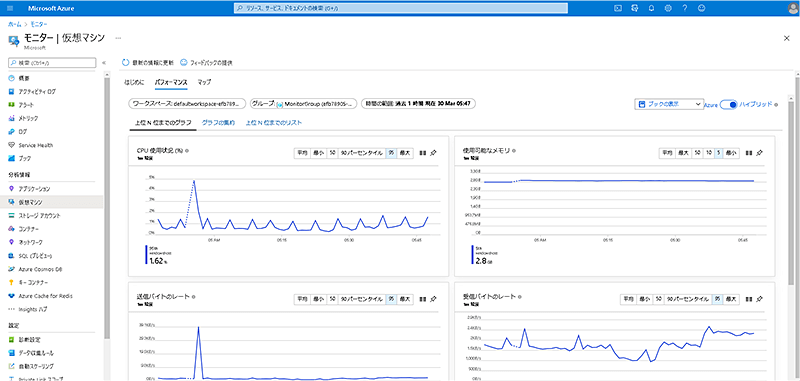Select 平均 on the 受信バイトのレート chart
The width and height of the screenshot is (800, 381).
pos(629,299)
